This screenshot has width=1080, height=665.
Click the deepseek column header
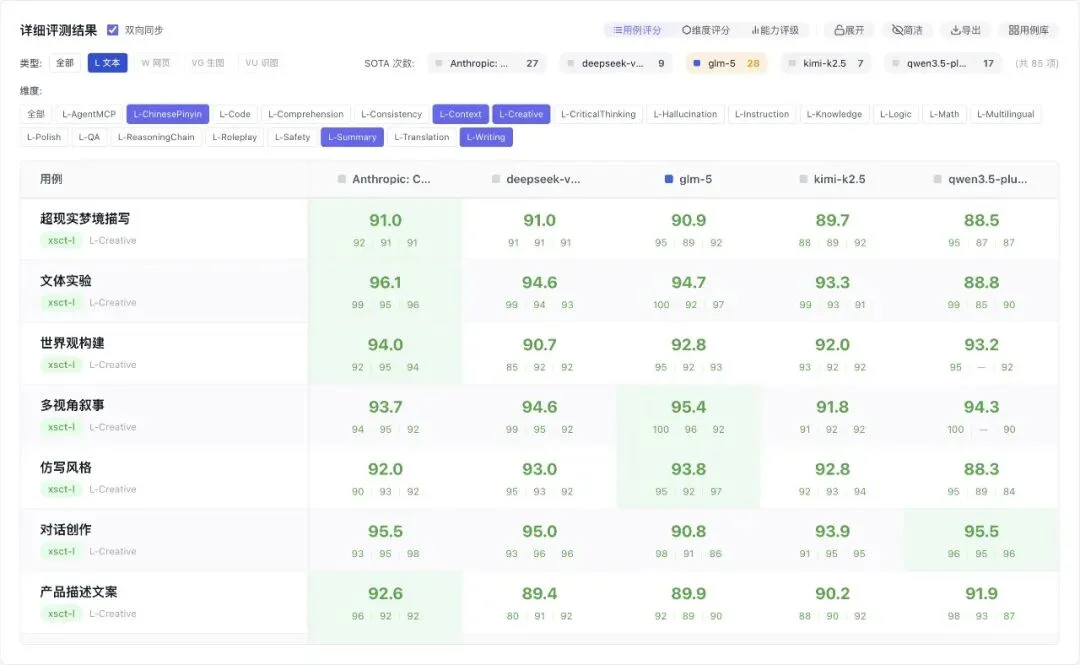point(537,180)
